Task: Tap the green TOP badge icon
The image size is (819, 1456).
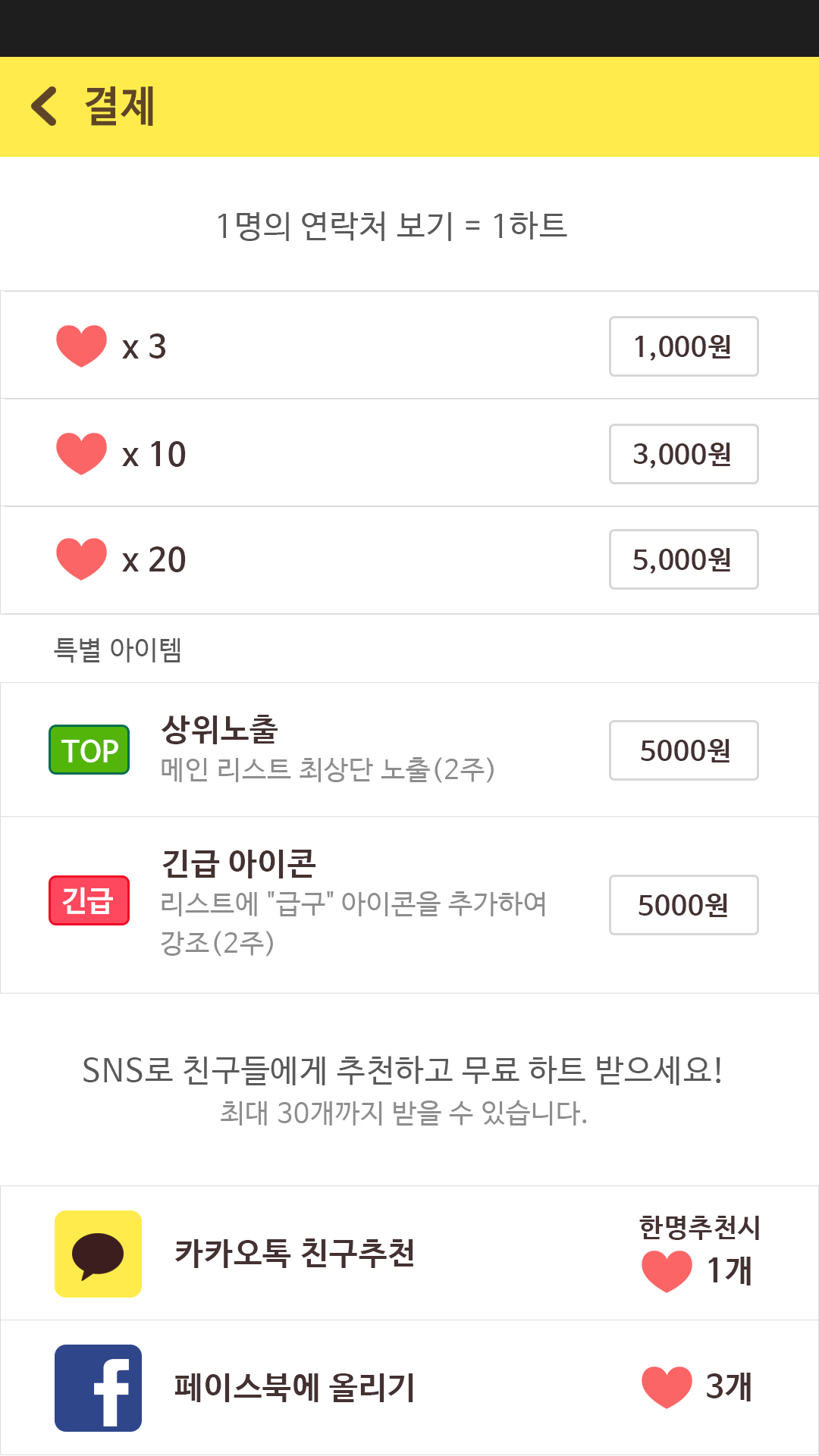Action: (x=89, y=750)
